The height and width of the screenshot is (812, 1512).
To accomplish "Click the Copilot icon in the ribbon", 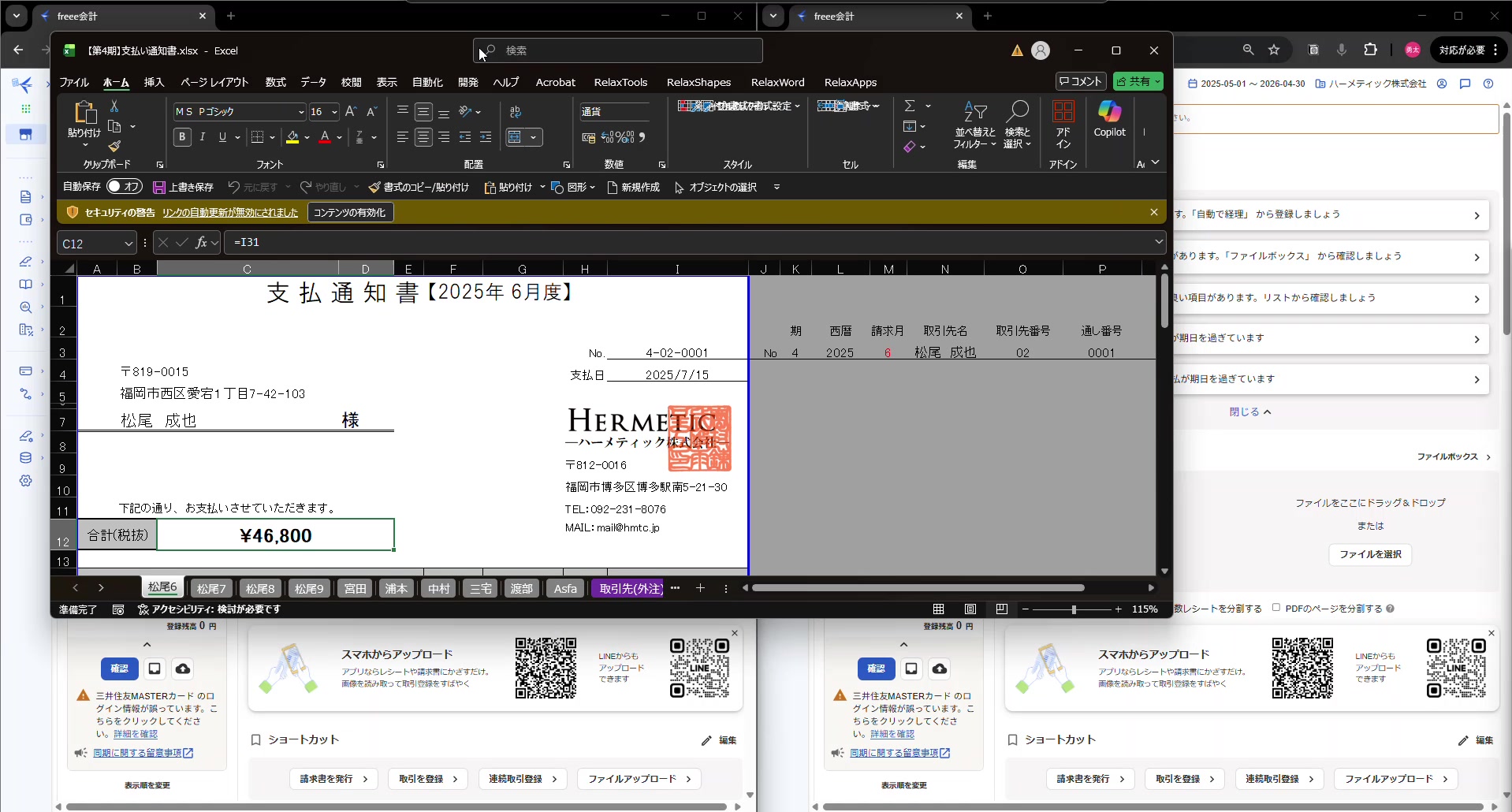I will [x=1109, y=113].
